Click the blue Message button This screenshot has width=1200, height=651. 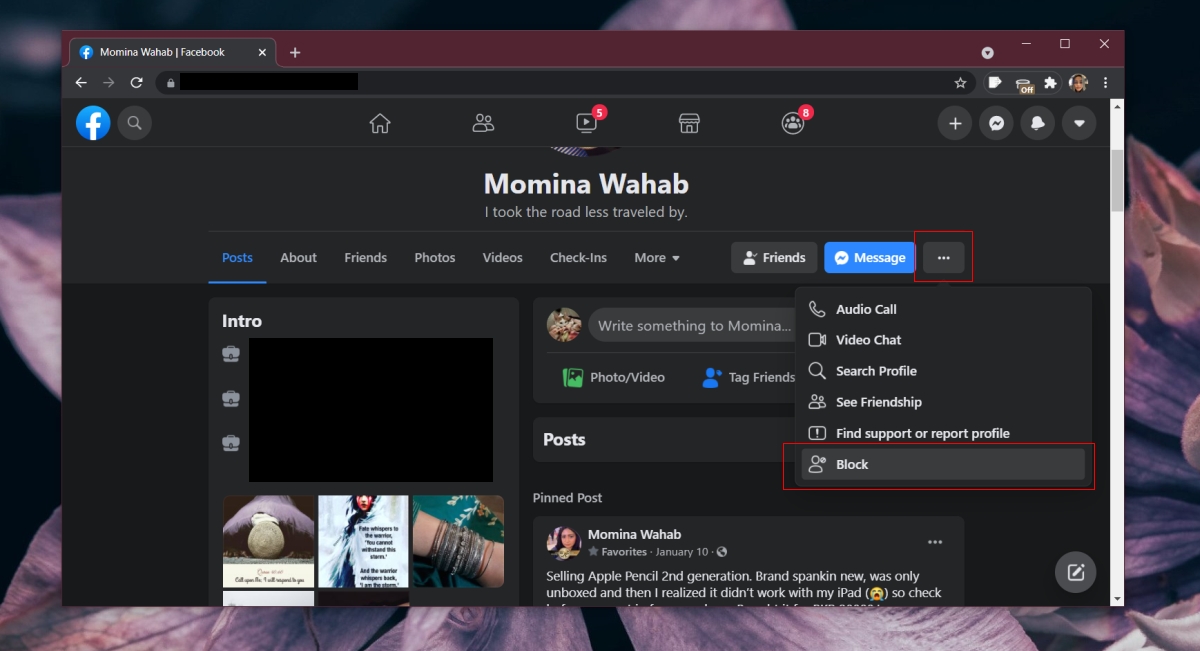pos(870,258)
